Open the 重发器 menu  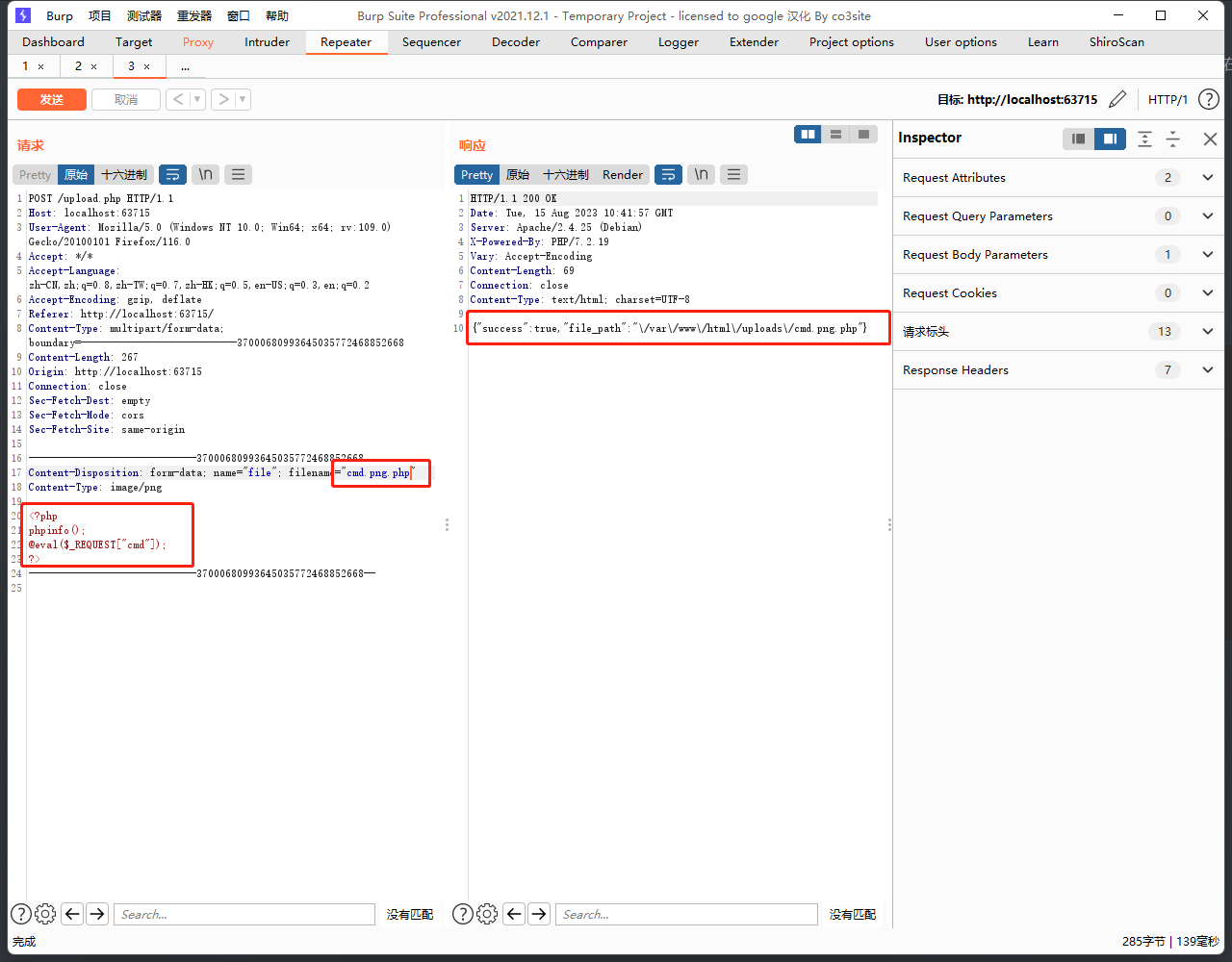(x=194, y=15)
